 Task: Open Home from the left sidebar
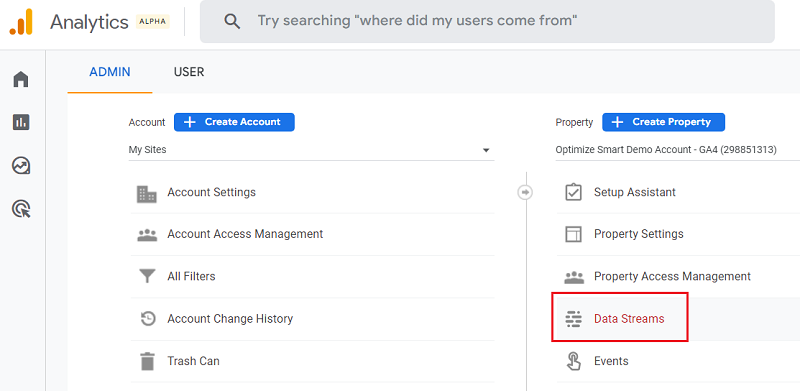[21, 79]
